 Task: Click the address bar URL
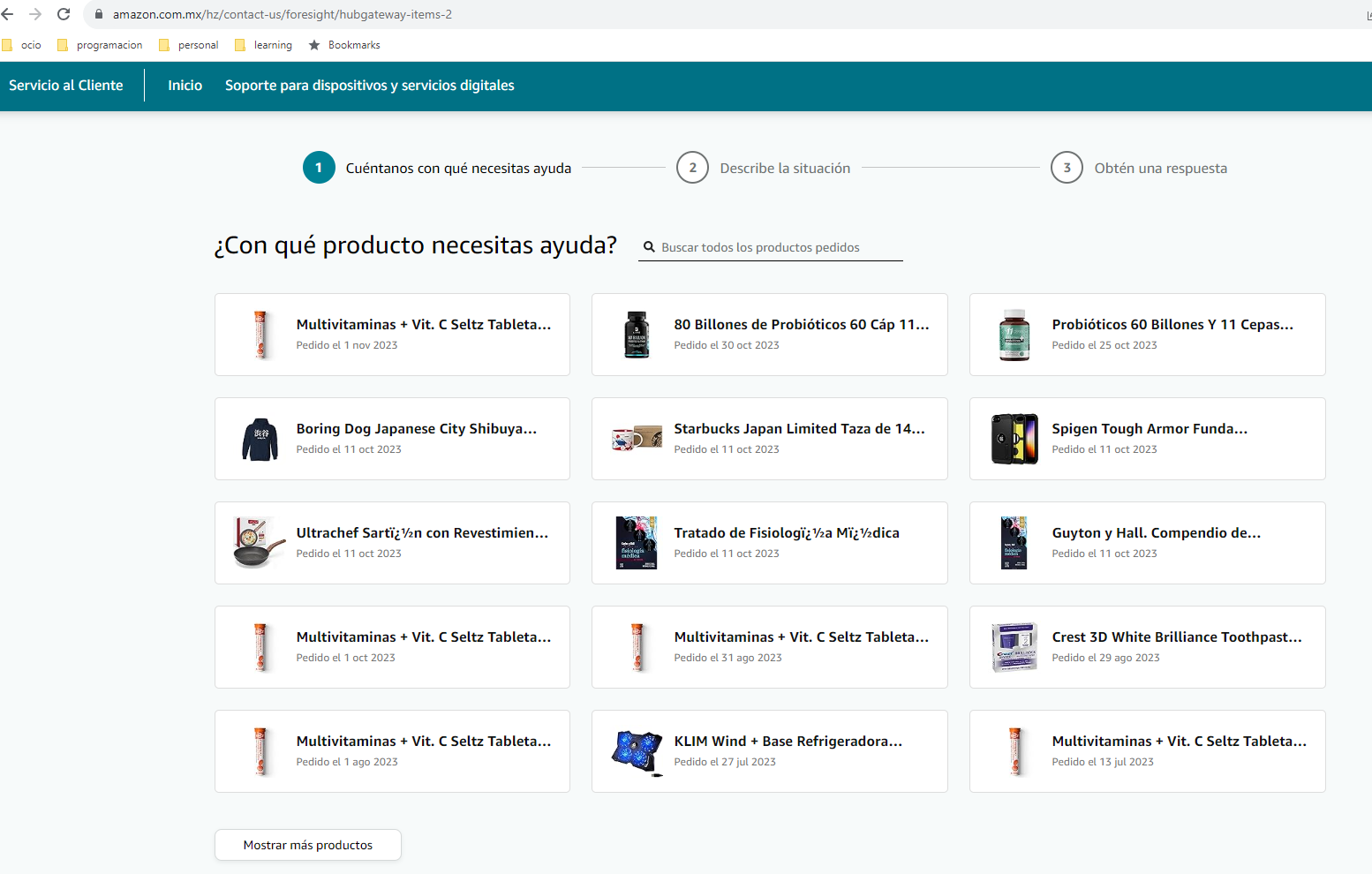(x=283, y=14)
